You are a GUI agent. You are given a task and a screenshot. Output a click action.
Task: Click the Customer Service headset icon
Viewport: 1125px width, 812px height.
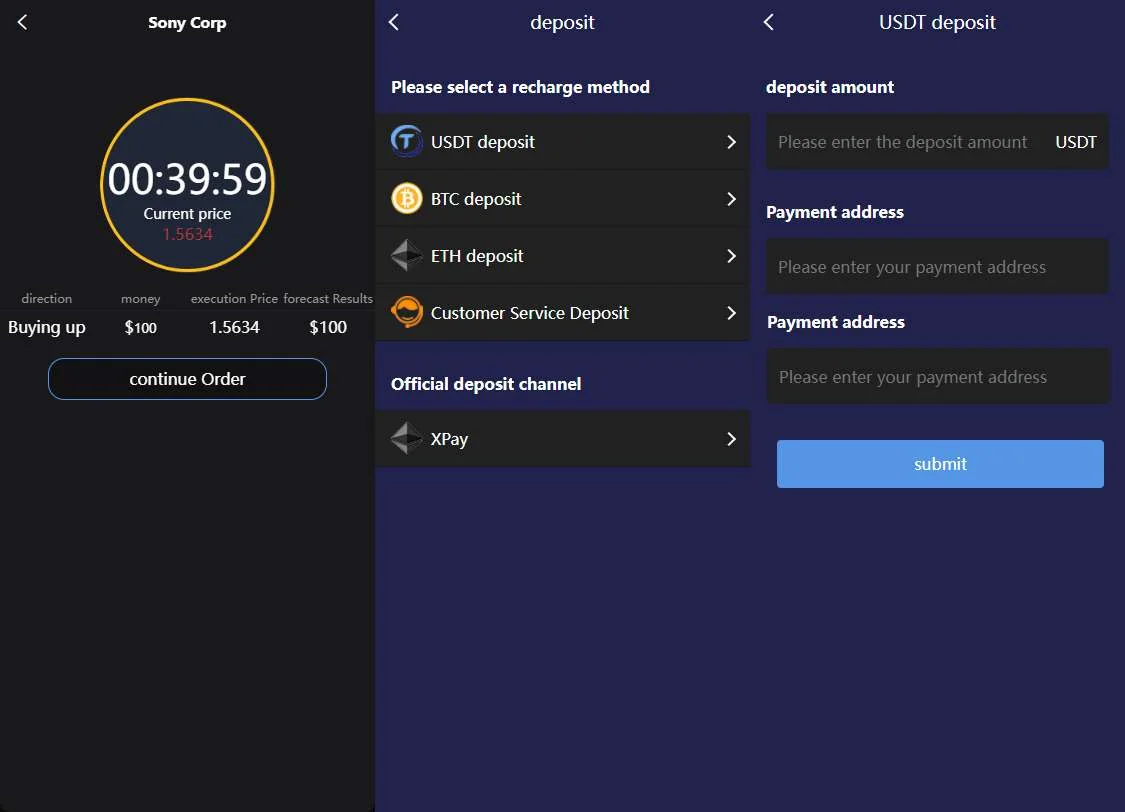tap(407, 313)
